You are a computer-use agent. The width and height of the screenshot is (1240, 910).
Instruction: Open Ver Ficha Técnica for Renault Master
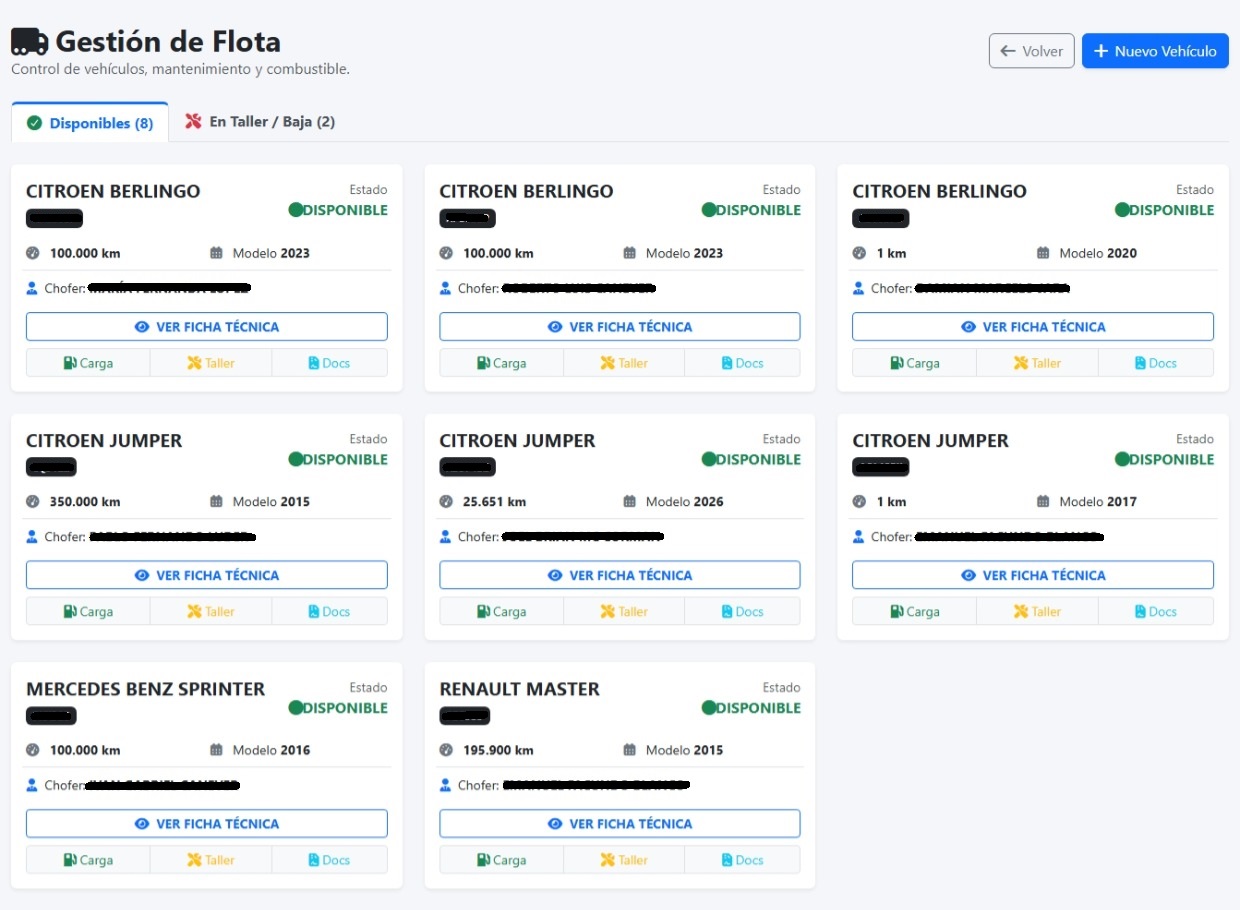[x=620, y=824]
